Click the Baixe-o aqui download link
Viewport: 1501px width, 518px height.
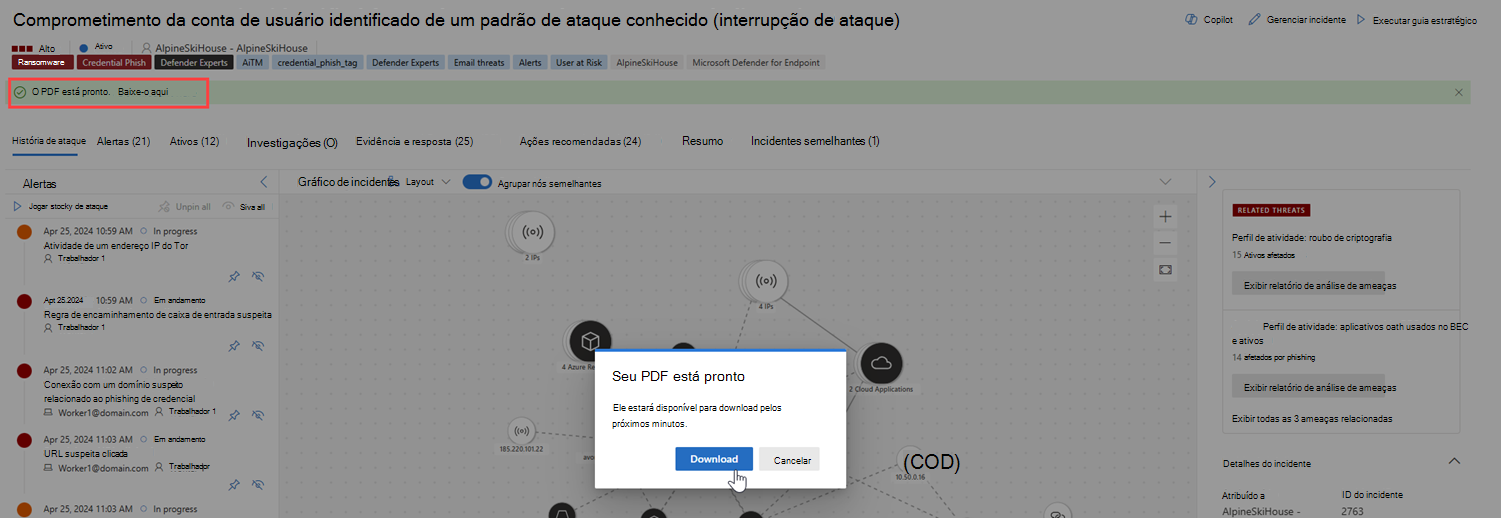[143, 92]
